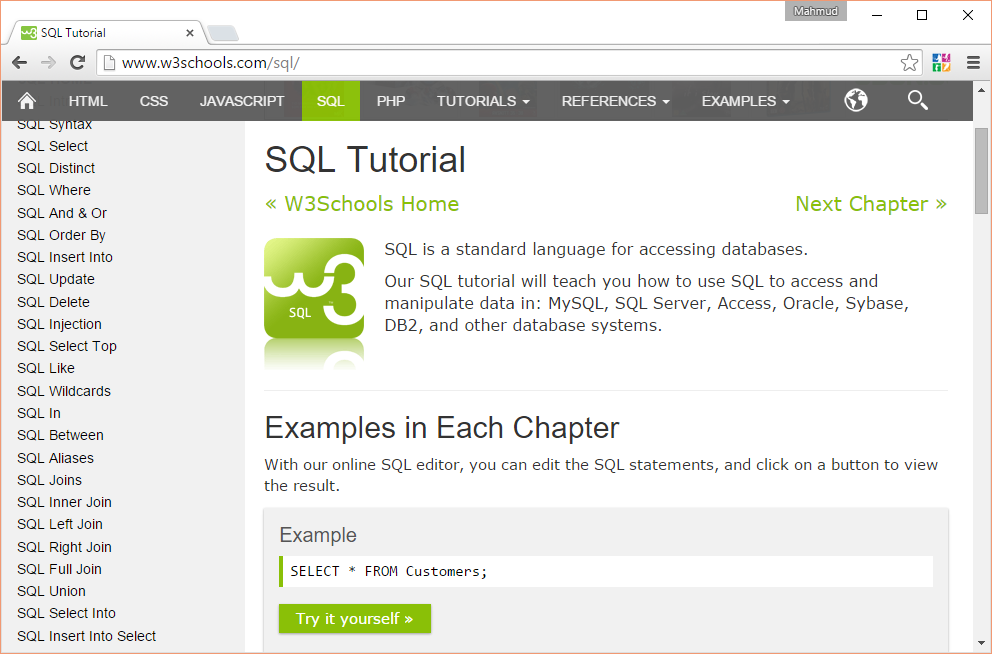992x654 pixels.
Task: Open SQL Update in sidebar
Action: (x=56, y=280)
